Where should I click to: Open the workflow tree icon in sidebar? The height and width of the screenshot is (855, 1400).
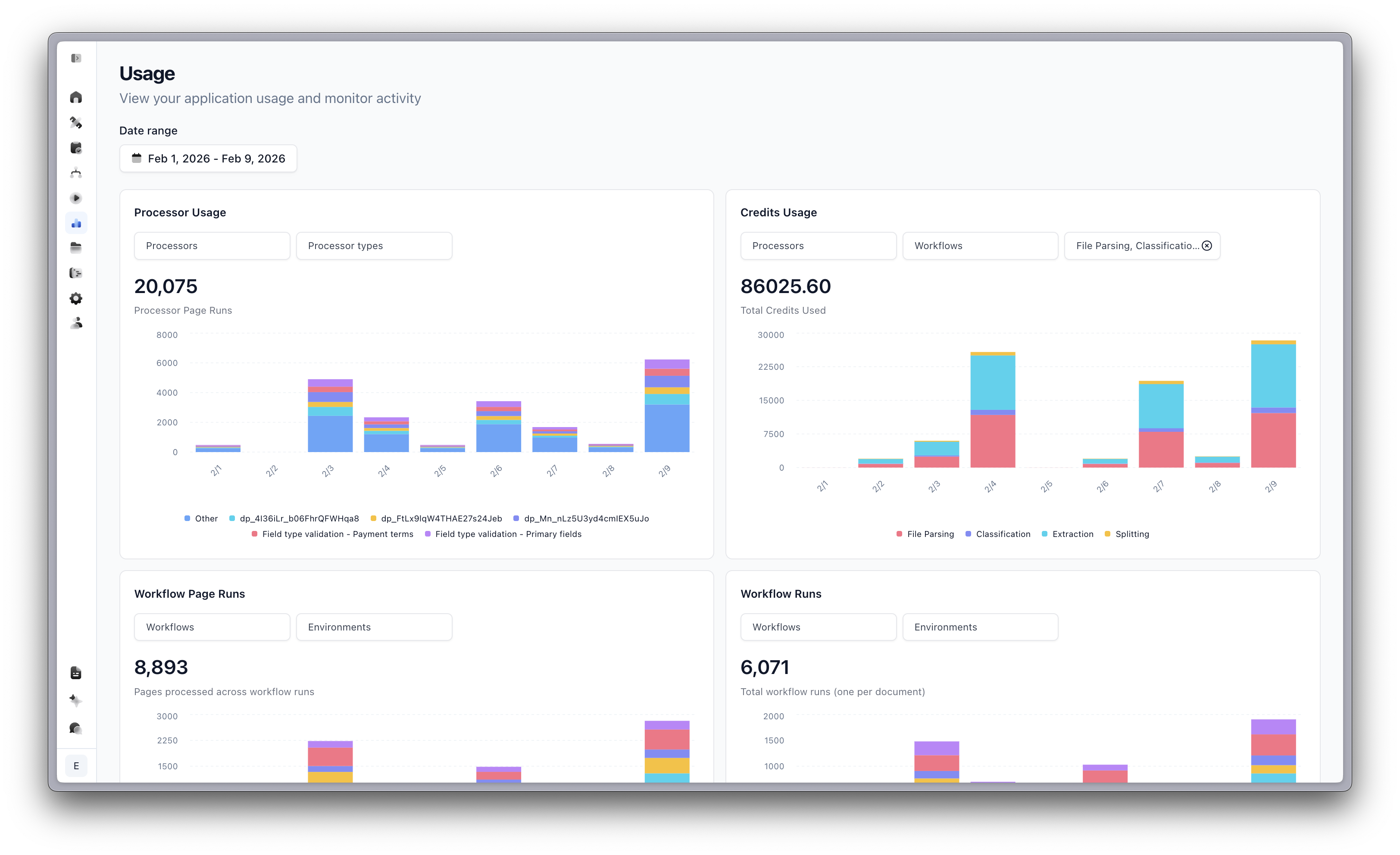pos(76,173)
